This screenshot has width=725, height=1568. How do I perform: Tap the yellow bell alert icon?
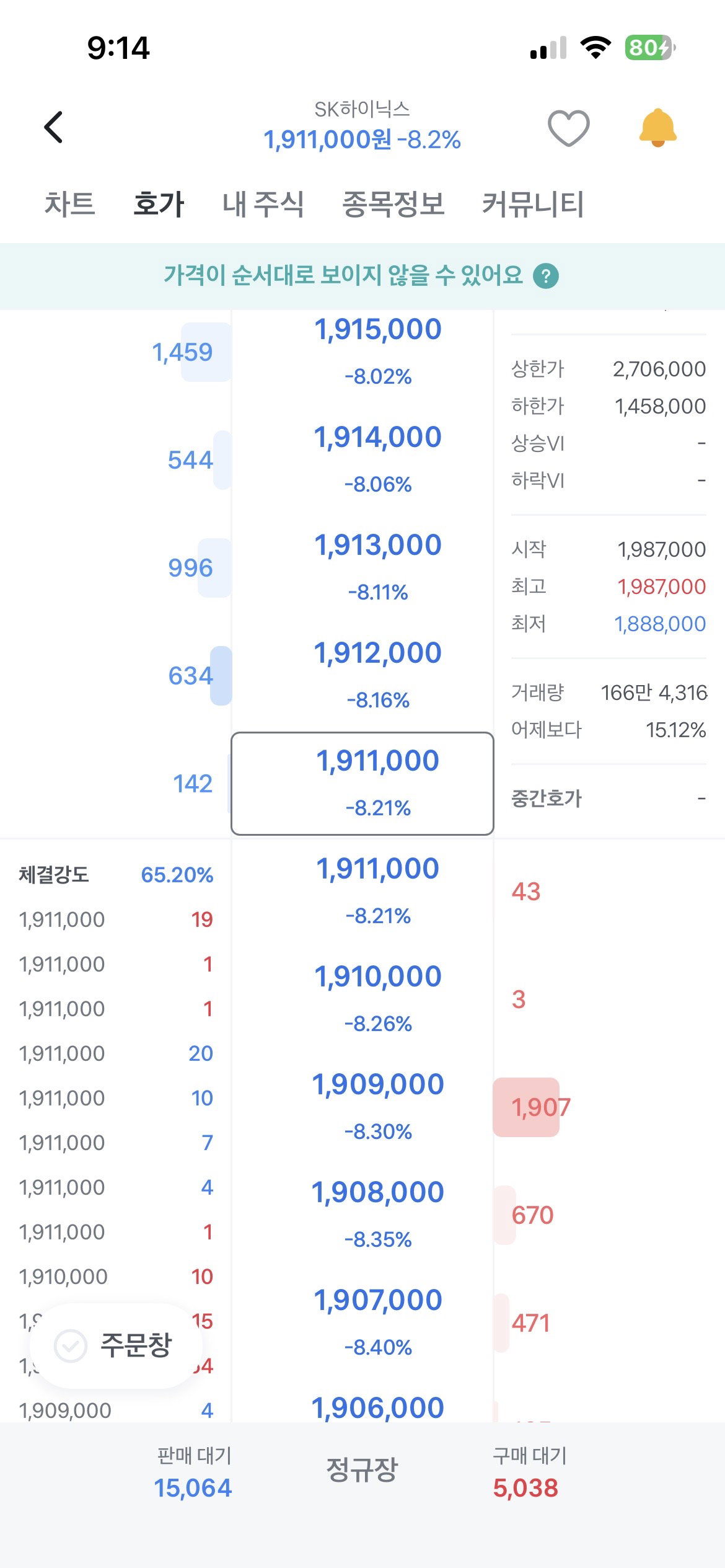(x=657, y=128)
